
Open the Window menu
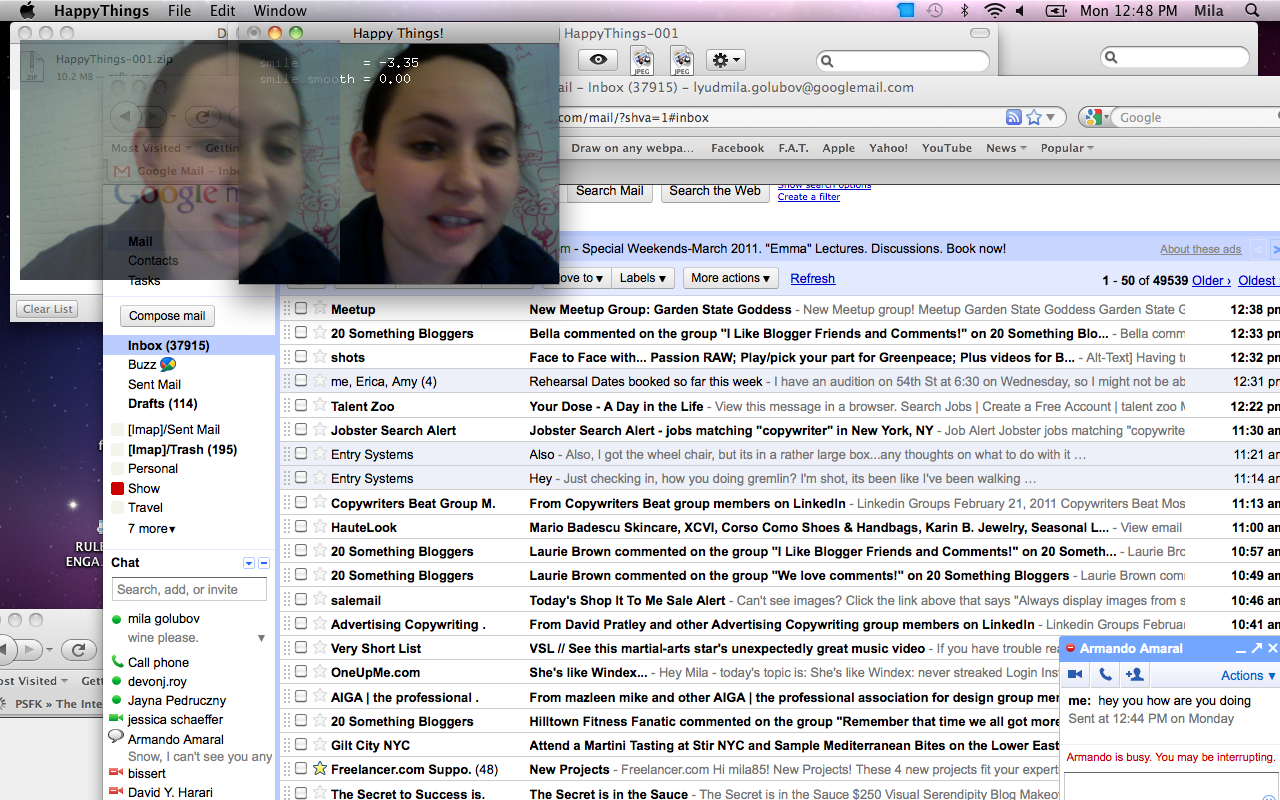[x=280, y=11]
